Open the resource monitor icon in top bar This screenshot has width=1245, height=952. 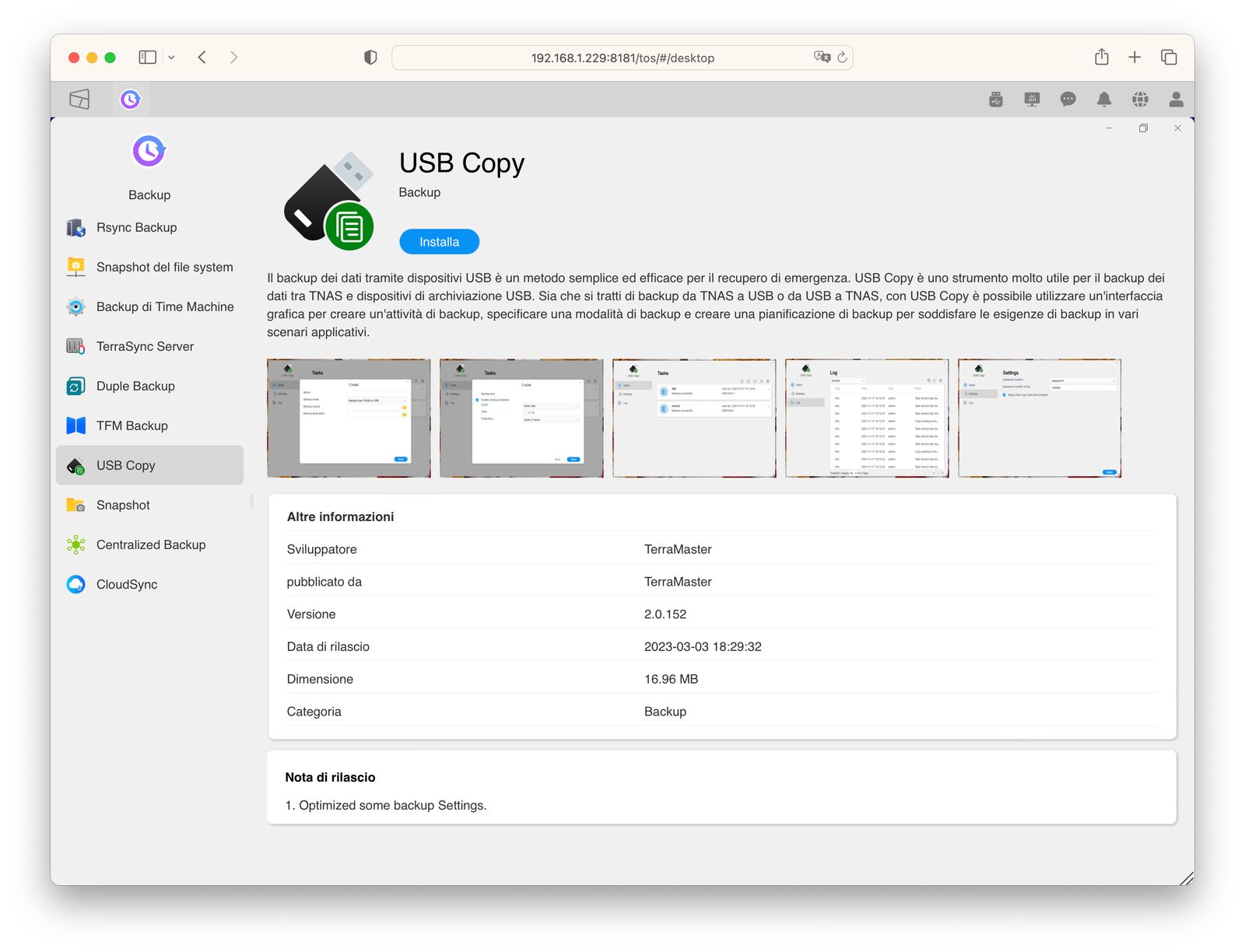tap(1032, 100)
